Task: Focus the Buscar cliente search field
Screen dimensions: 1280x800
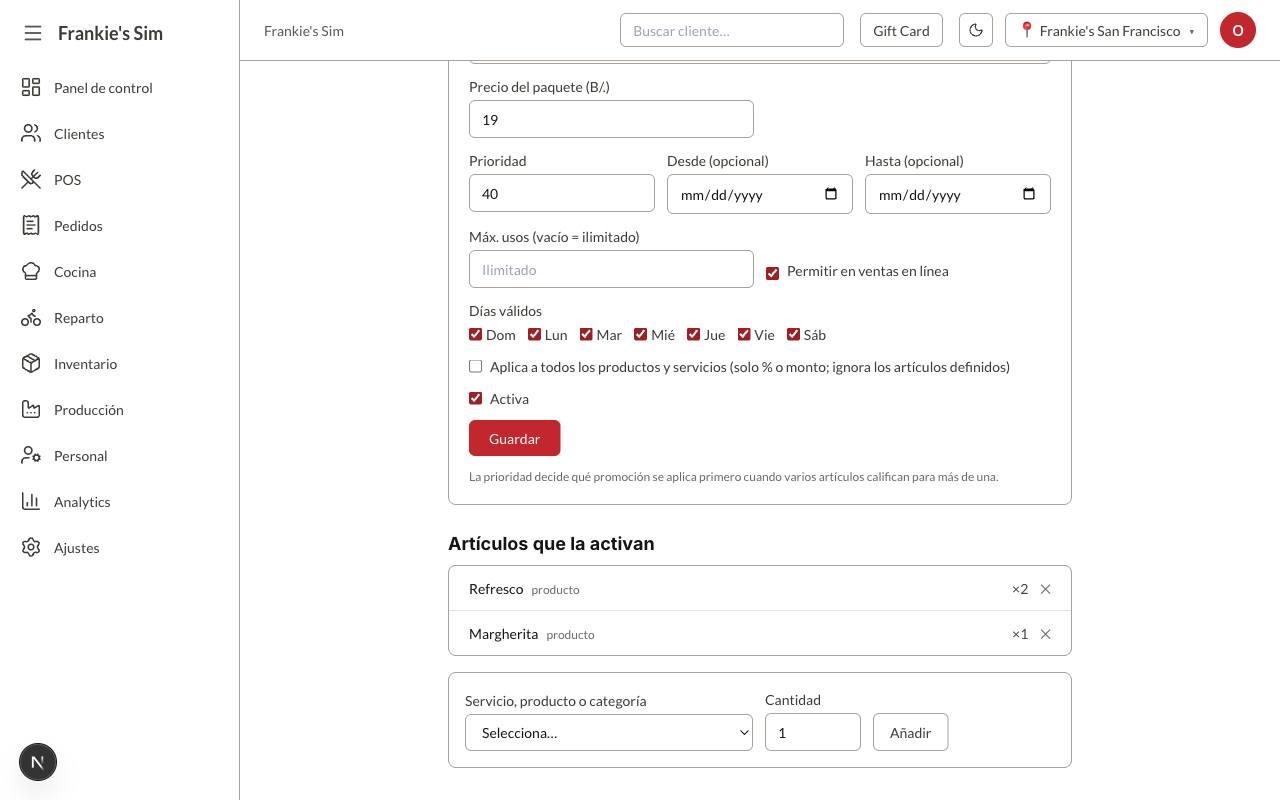Action: pos(732,31)
